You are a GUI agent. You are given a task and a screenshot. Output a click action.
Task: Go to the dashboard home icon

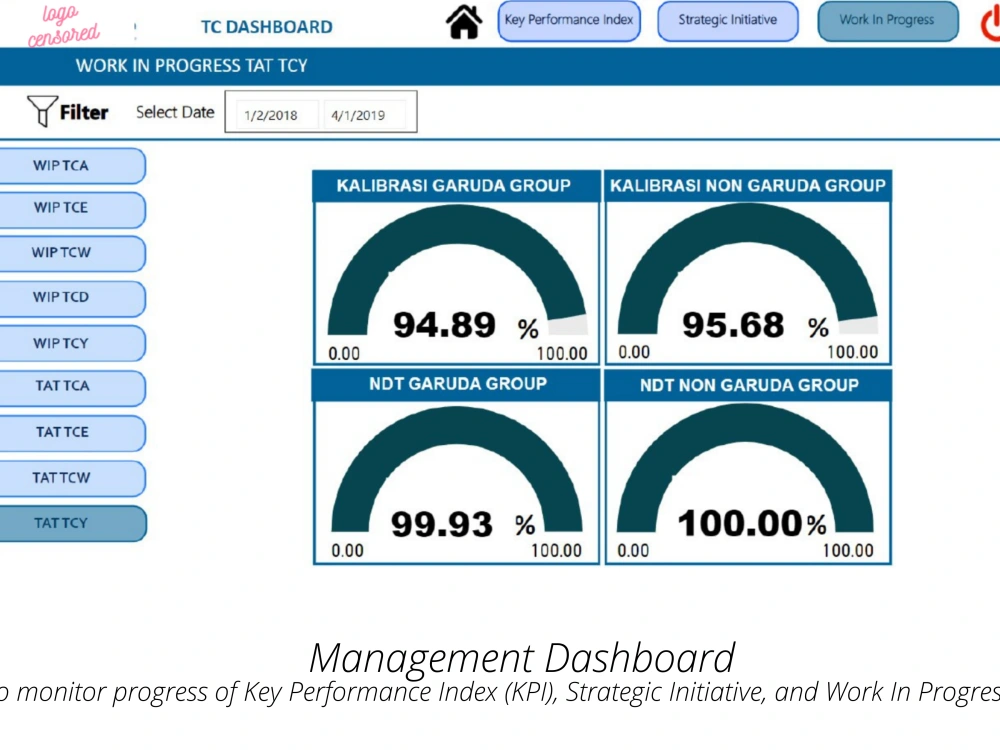464,22
